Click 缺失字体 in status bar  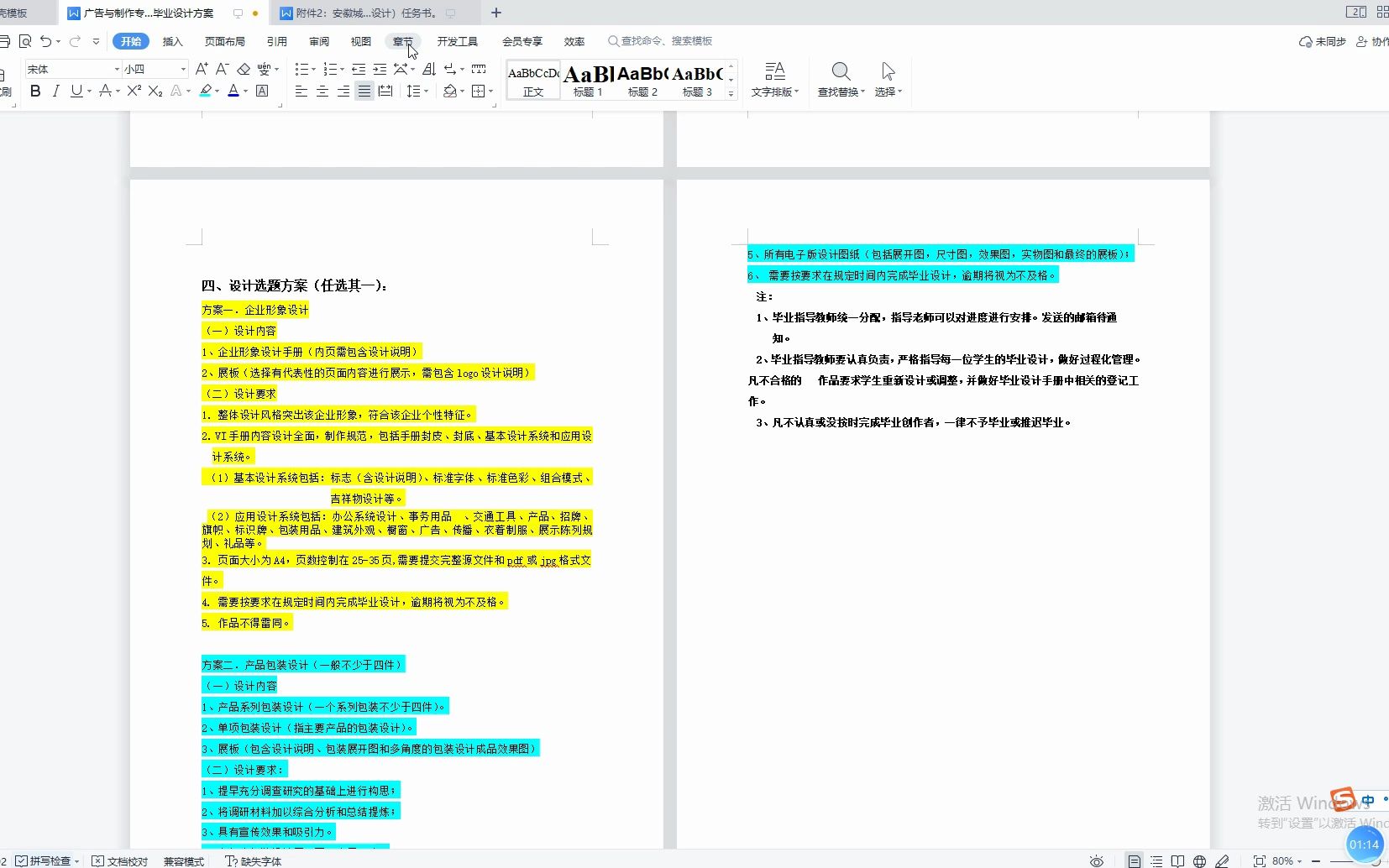click(254, 860)
